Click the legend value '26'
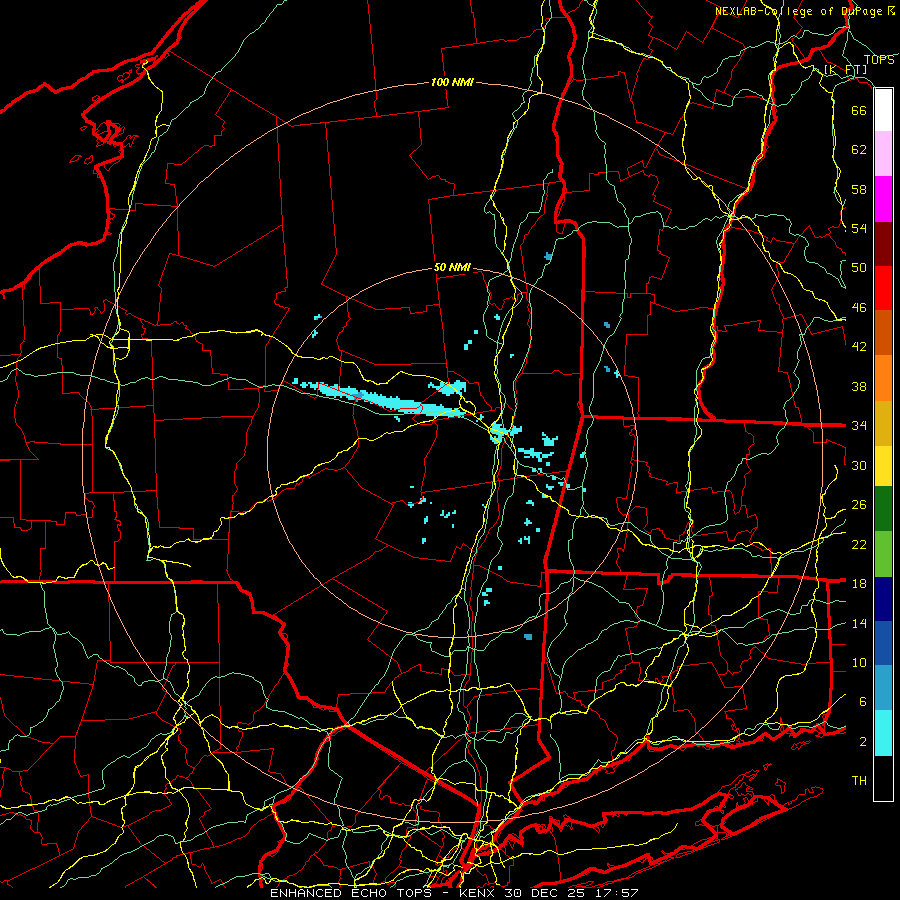900x900 pixels. (859, 505)
